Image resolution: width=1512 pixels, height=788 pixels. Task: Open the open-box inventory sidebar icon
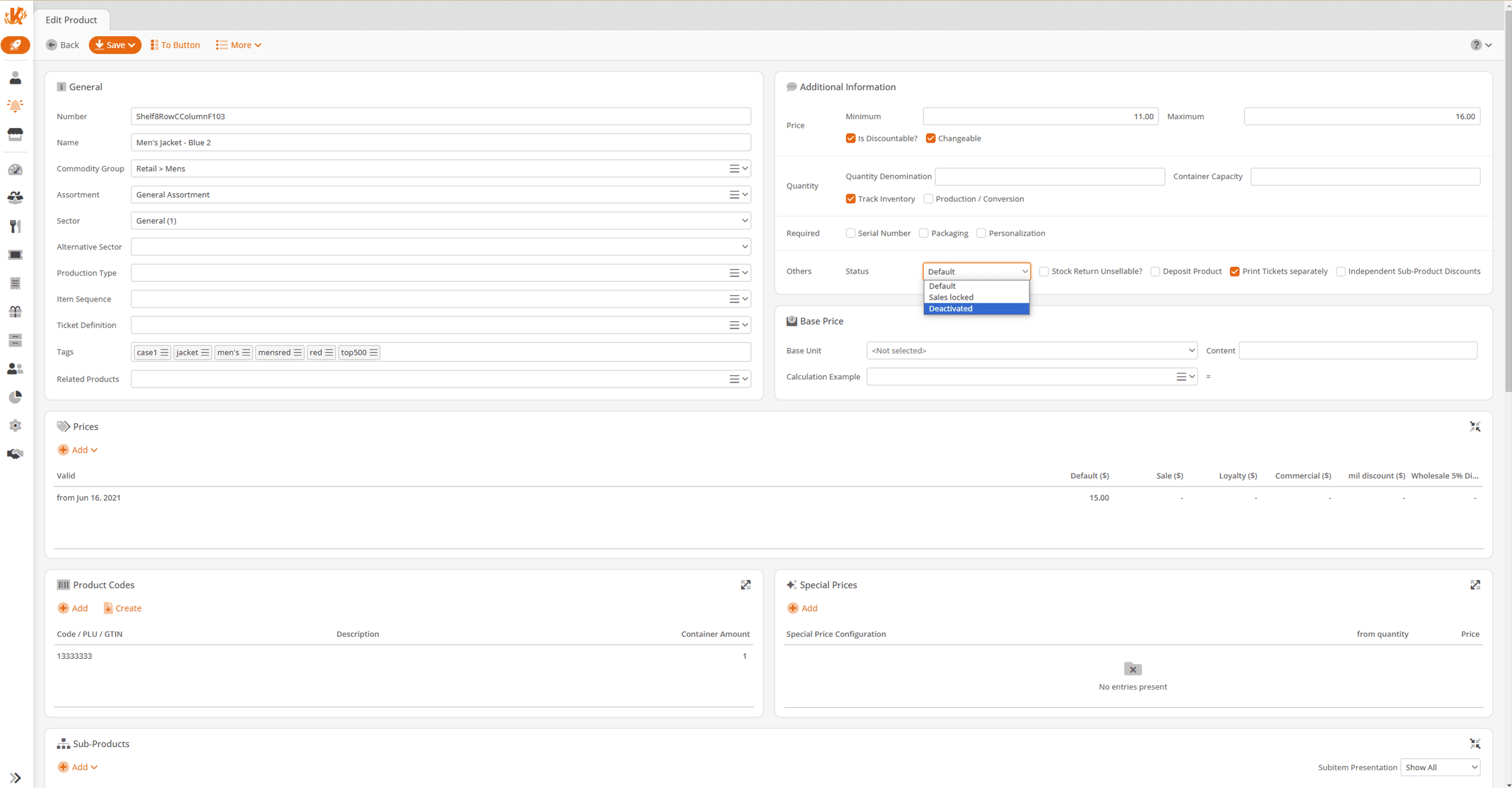(15, 197)
